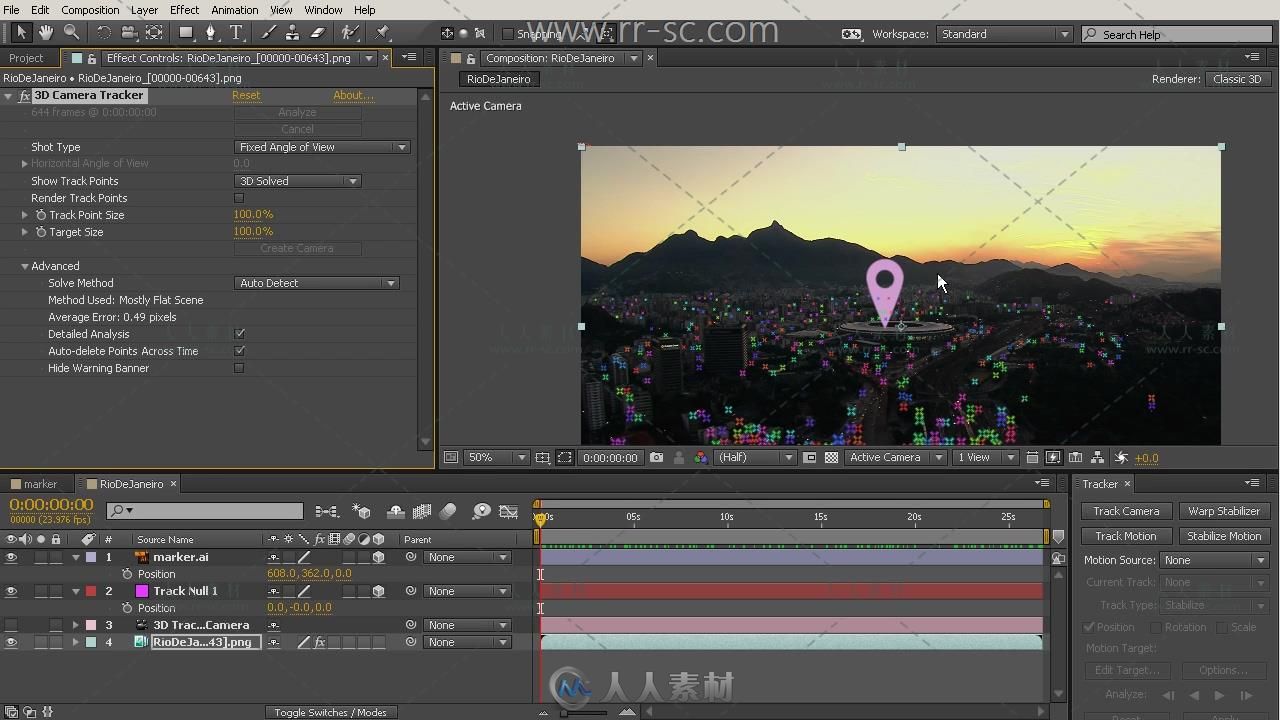Open the Effect menu
This screenshot has height=720, width=1280.
pyautogui.click(x=184, y=10)
